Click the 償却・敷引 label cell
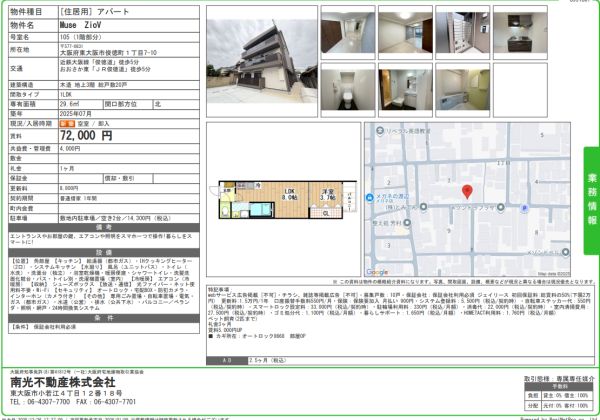Image resolution: width=600 pixels, height=420 pixels. pos(128,178)
